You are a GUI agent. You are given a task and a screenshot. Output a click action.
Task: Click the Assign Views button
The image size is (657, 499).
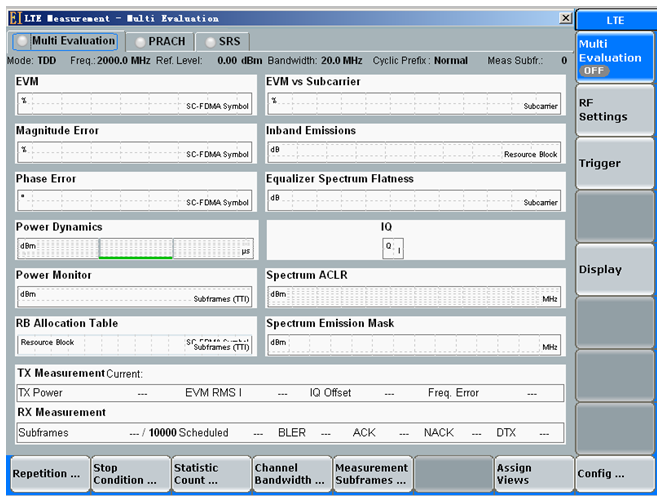point(532,473)
